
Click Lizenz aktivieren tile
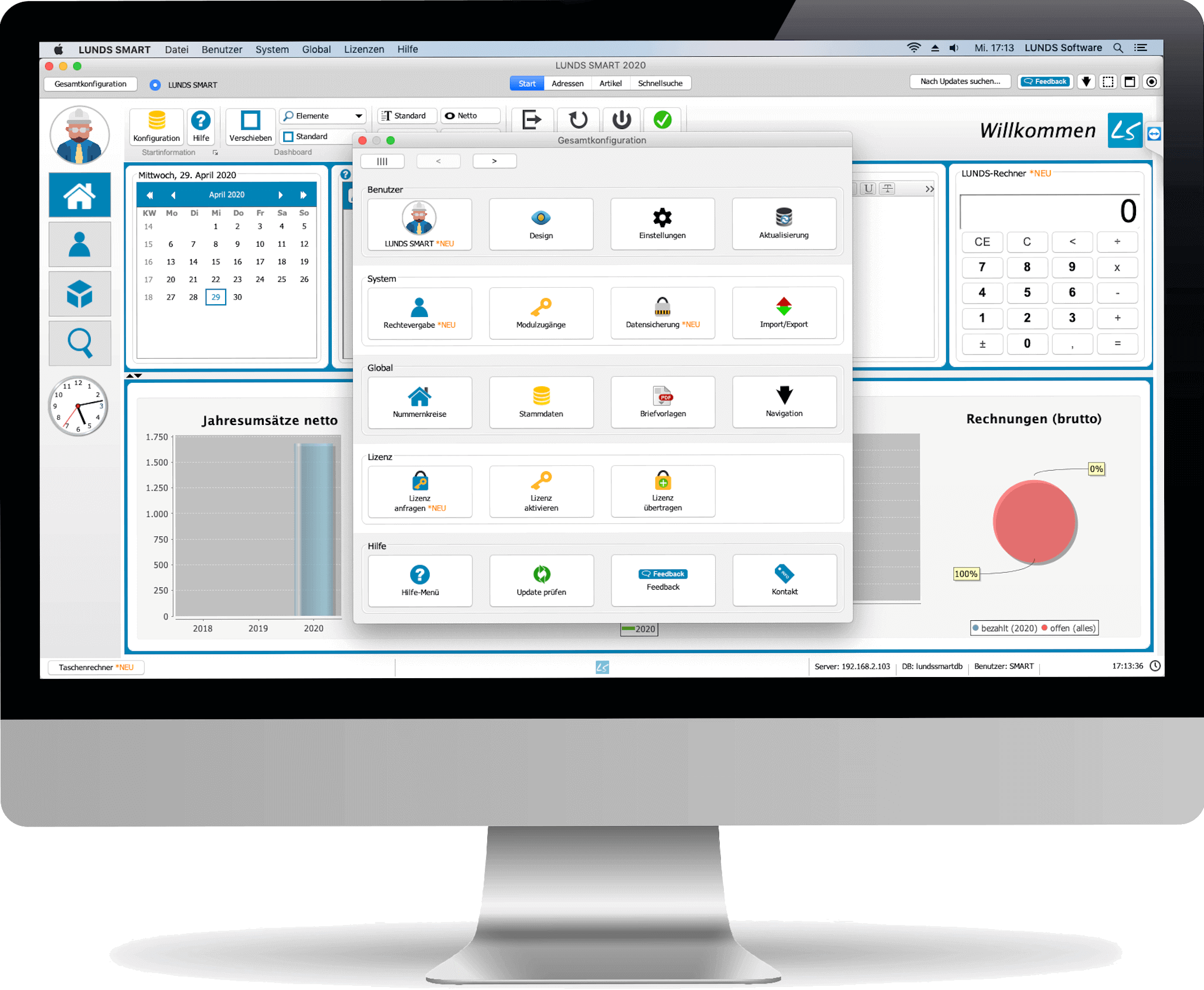click(x=540, y=491)
